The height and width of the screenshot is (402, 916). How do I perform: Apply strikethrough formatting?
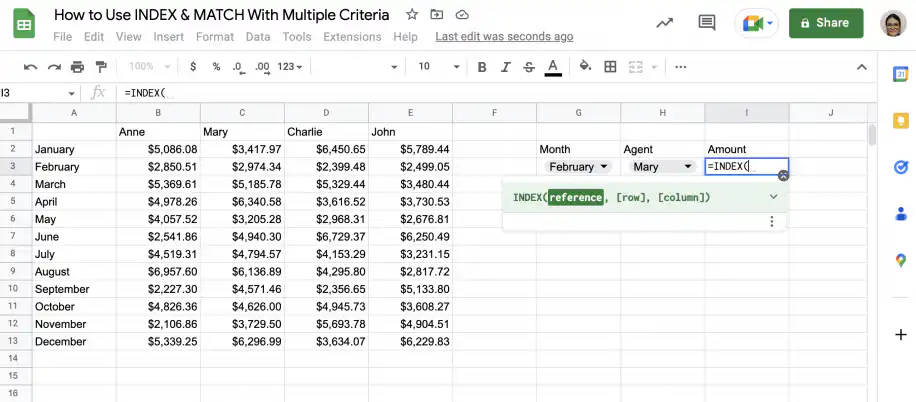click(x=529, y=67)
